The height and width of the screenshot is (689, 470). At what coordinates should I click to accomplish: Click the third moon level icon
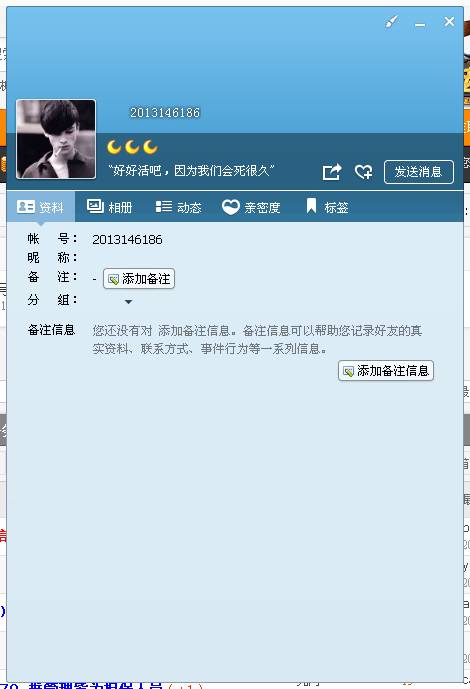coord(150,147)
